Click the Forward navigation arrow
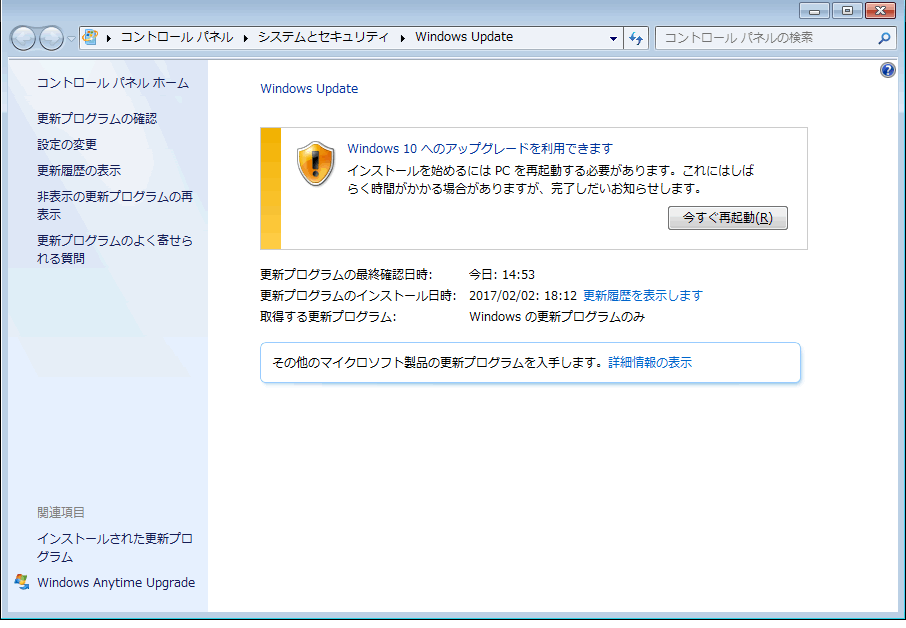The height and width of the screenshot is (628, 906). pos(51,39)
